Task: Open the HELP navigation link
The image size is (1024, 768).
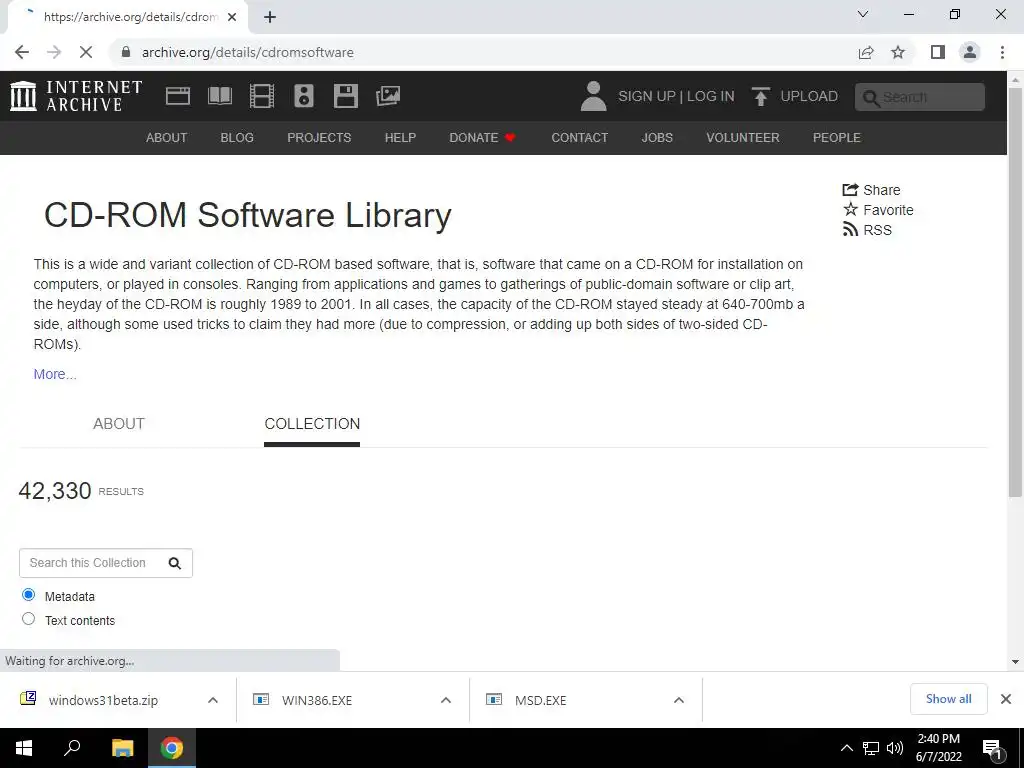Action: pyautogui.click(x=400, y=138)
